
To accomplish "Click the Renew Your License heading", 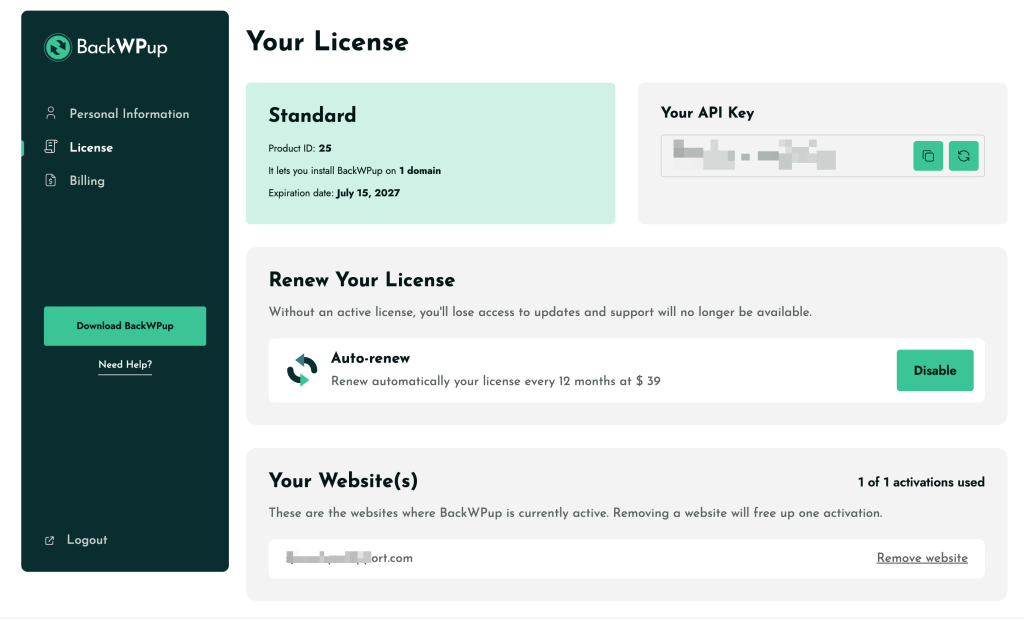I will click(x=362, y=280).
